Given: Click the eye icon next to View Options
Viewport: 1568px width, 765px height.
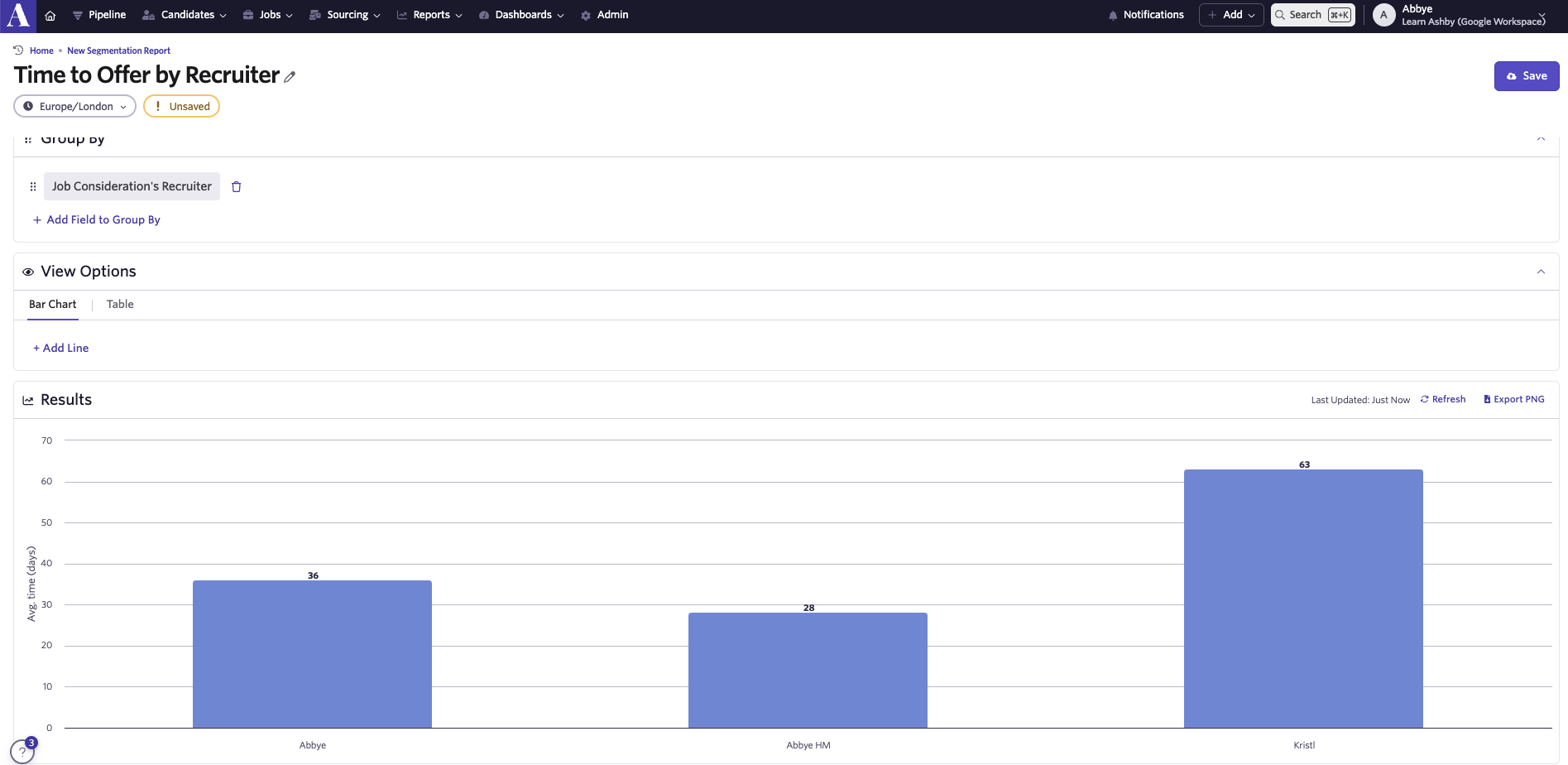Looking at the screenshot, I should pos(28,272).
